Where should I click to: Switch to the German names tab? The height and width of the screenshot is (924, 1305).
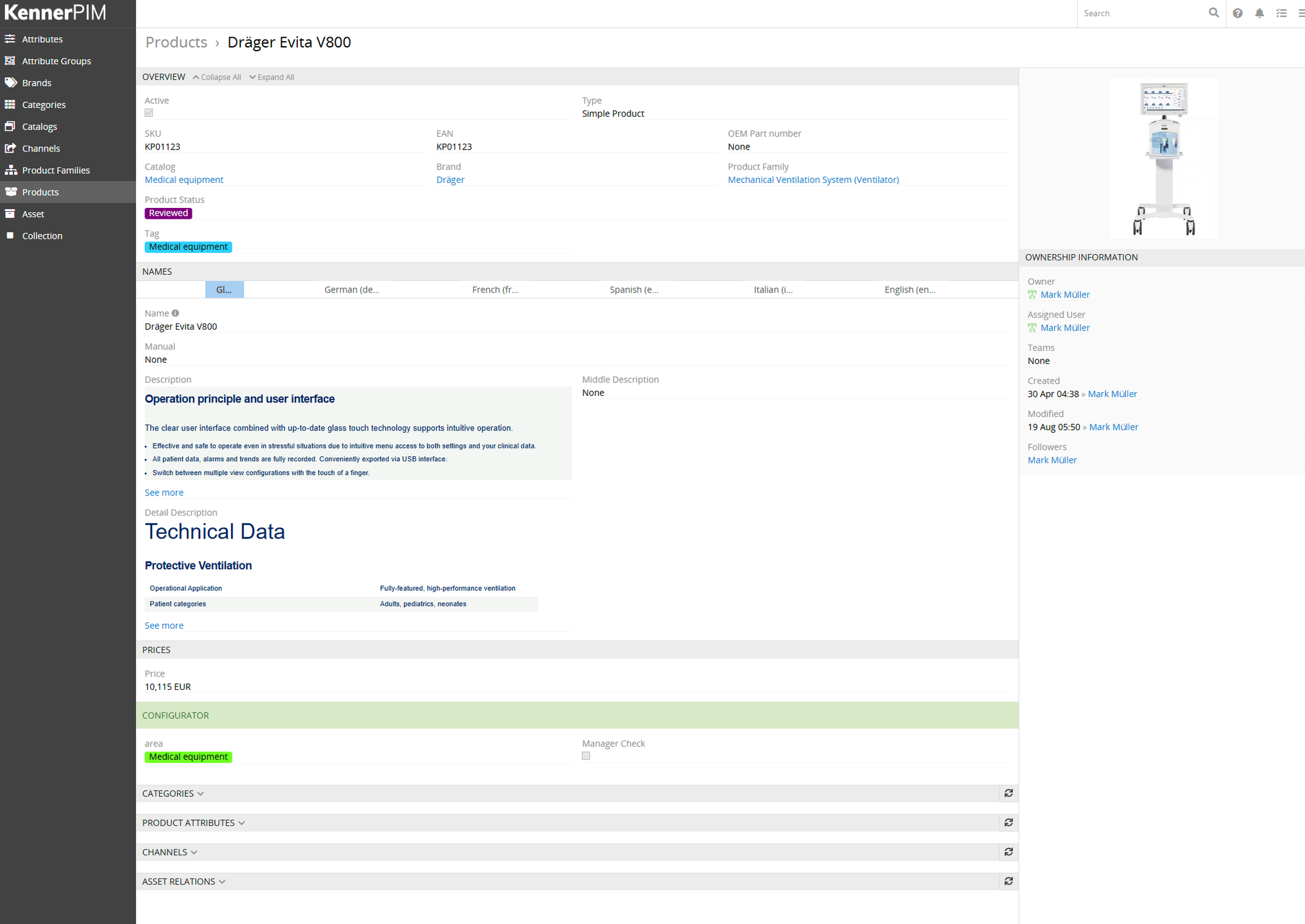[x=352, y=289]
